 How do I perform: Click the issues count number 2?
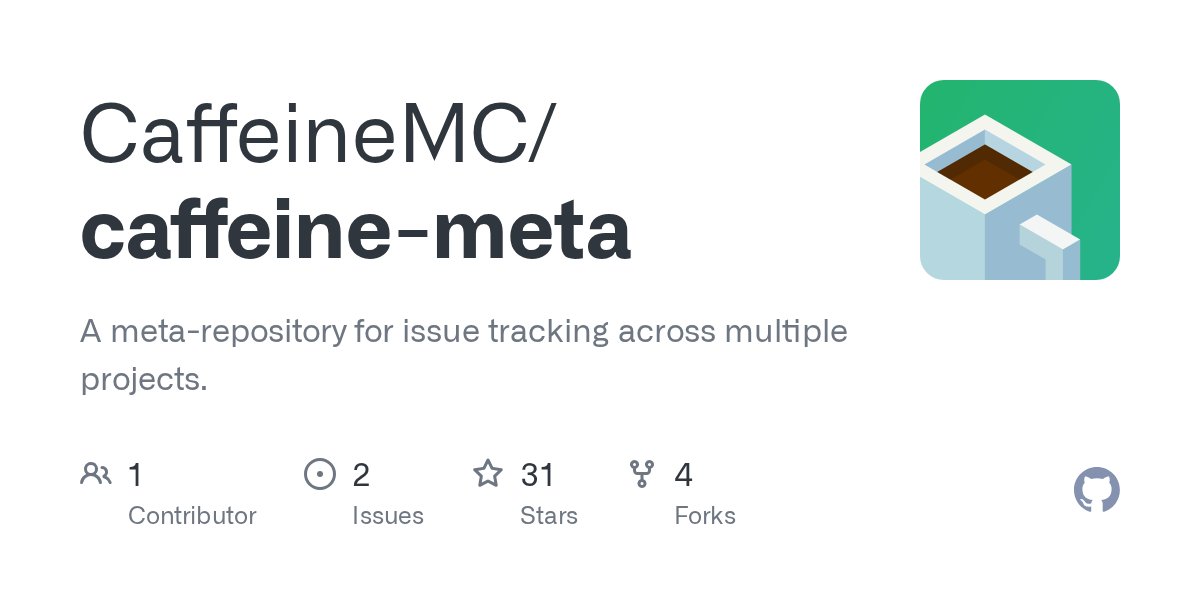click(361, 475)
